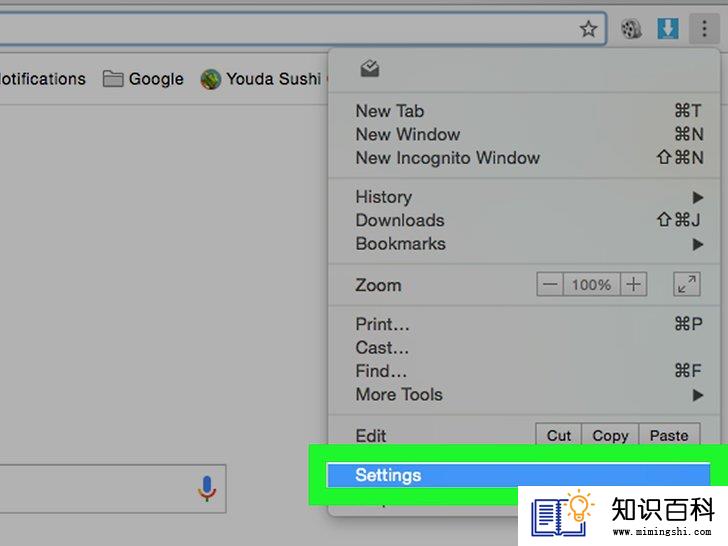Click the blue download extension icon
Viewport: 728px width, 546px height.
[668, 29]
